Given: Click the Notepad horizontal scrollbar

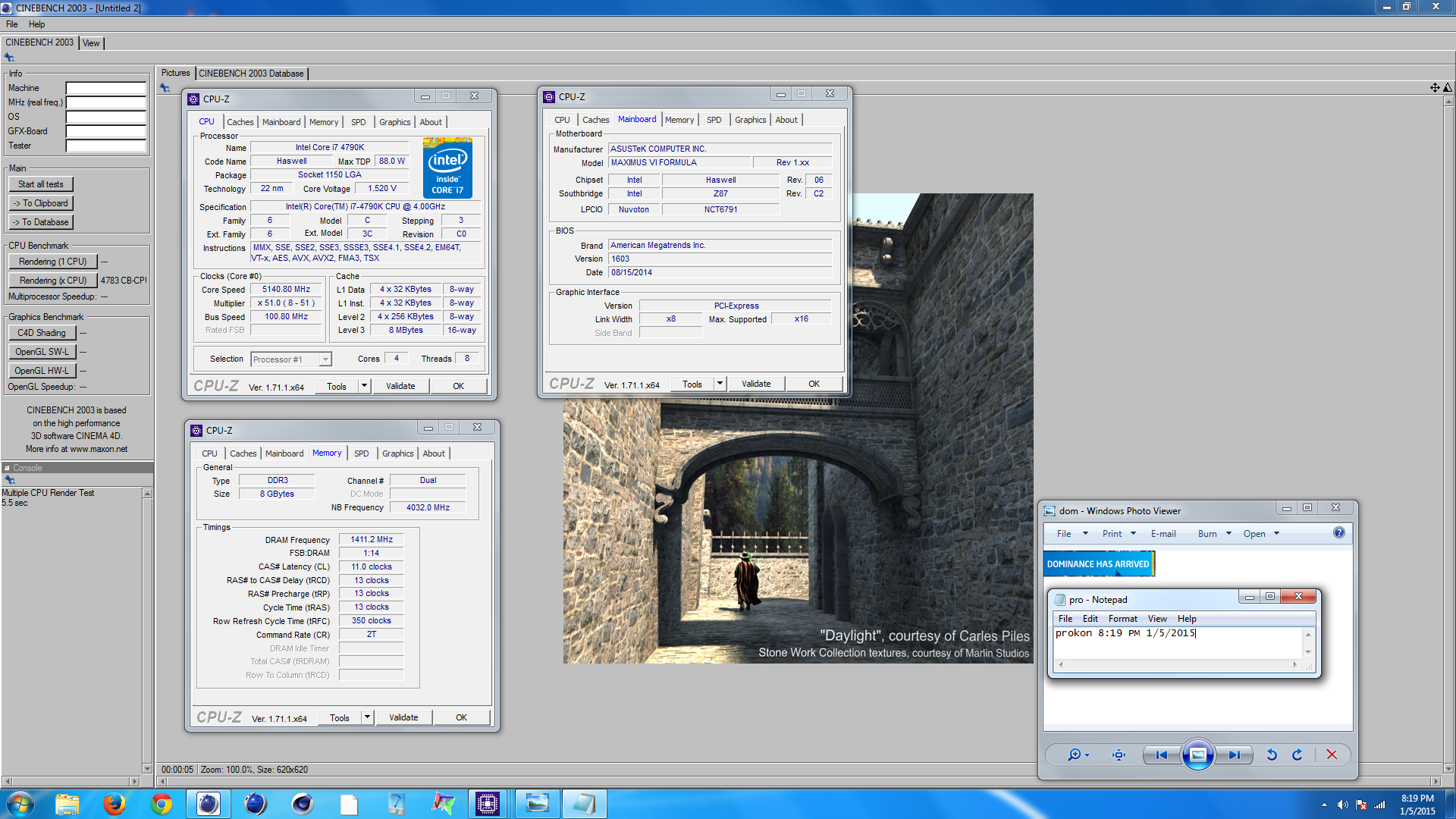Looking at the screenshot, I should pos(1177,664).
